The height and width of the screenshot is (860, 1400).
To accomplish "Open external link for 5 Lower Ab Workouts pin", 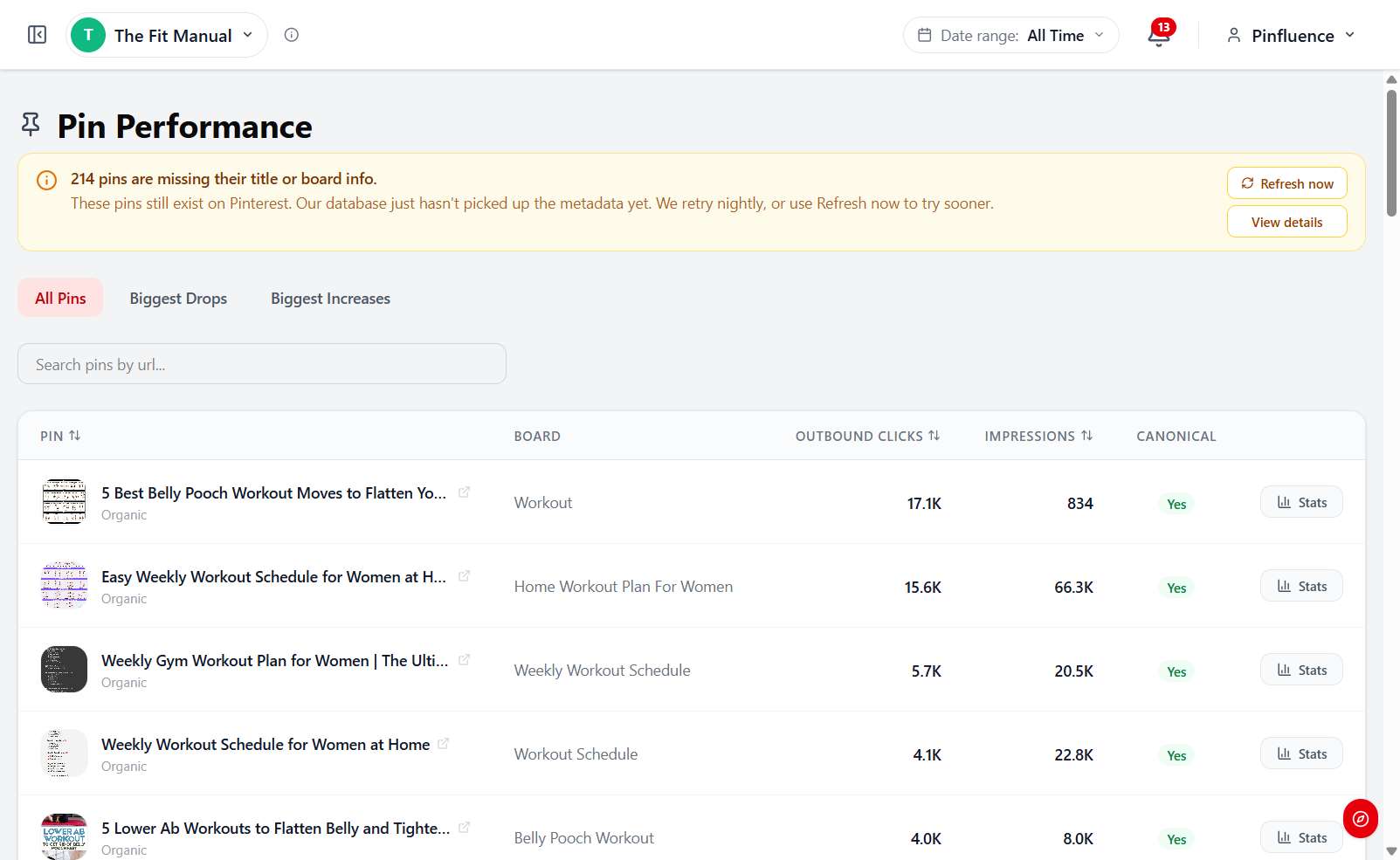I will pyautogui.click(x=465, y=828).
